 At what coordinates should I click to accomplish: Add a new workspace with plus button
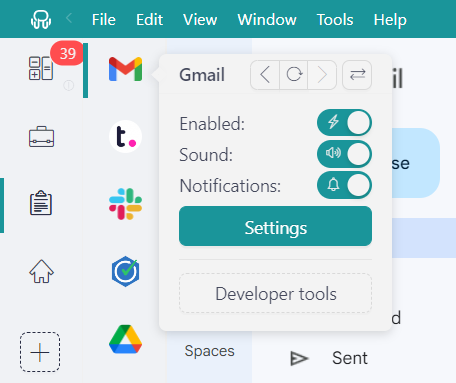click(40, 352)
